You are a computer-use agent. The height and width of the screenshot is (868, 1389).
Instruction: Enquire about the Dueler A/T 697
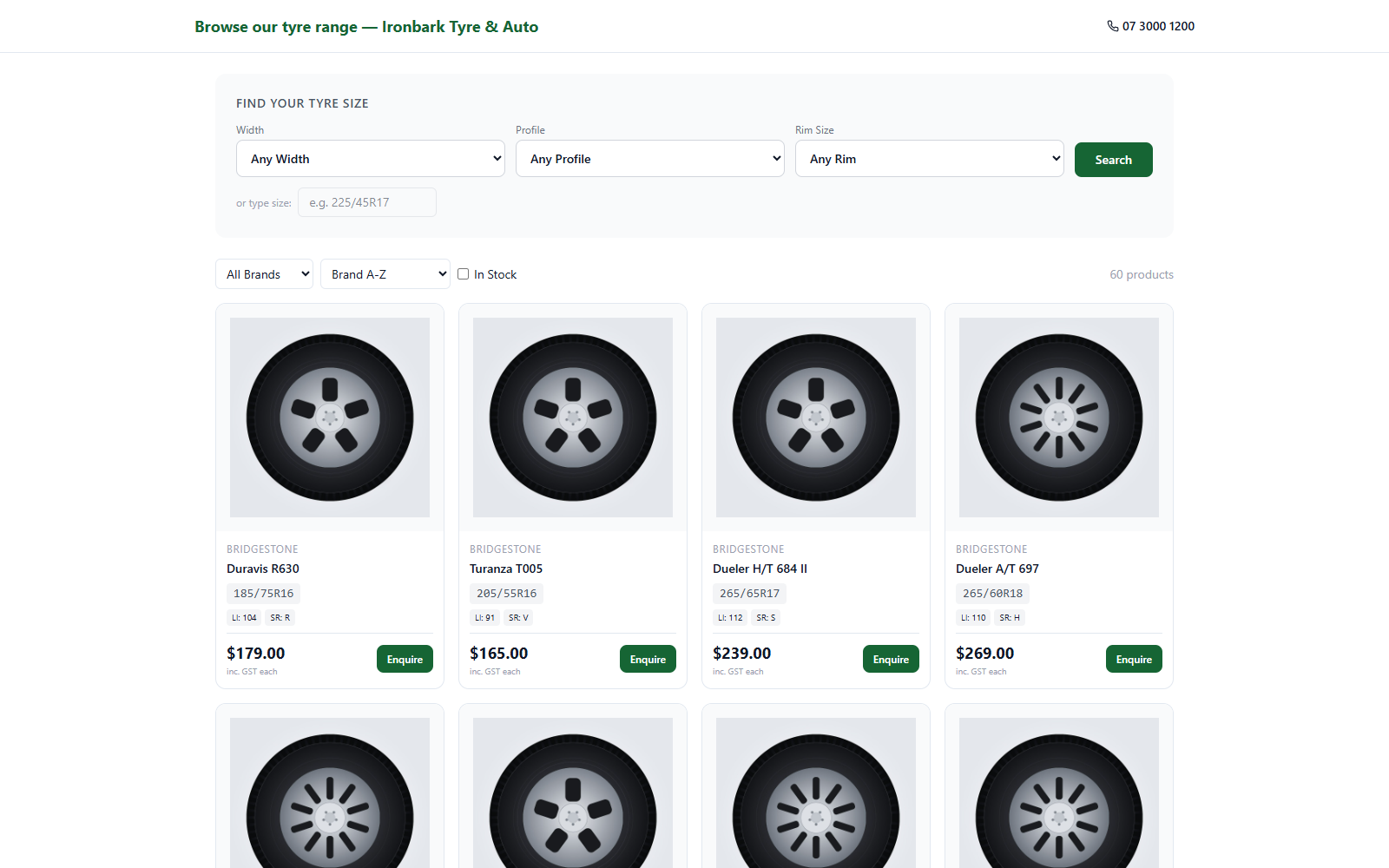pyautogui.click(x=1134, y=660)
